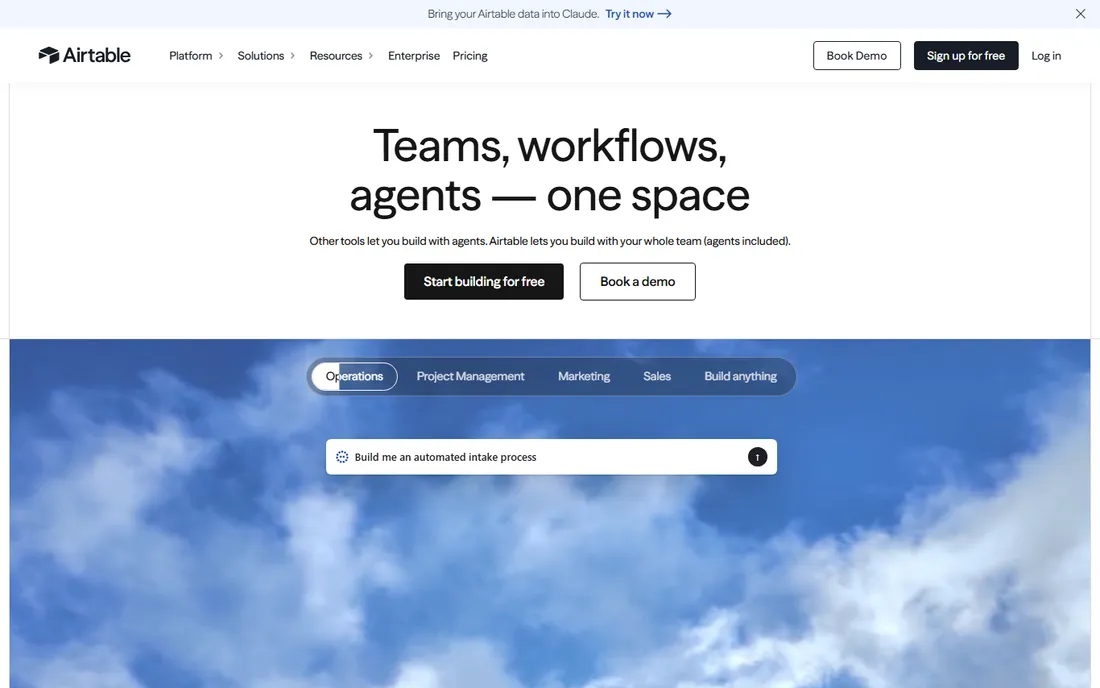The image size is (1100, 688).
Task: Expand the Solutions menu
Action: pyautogui.click(x=266, y=55)
